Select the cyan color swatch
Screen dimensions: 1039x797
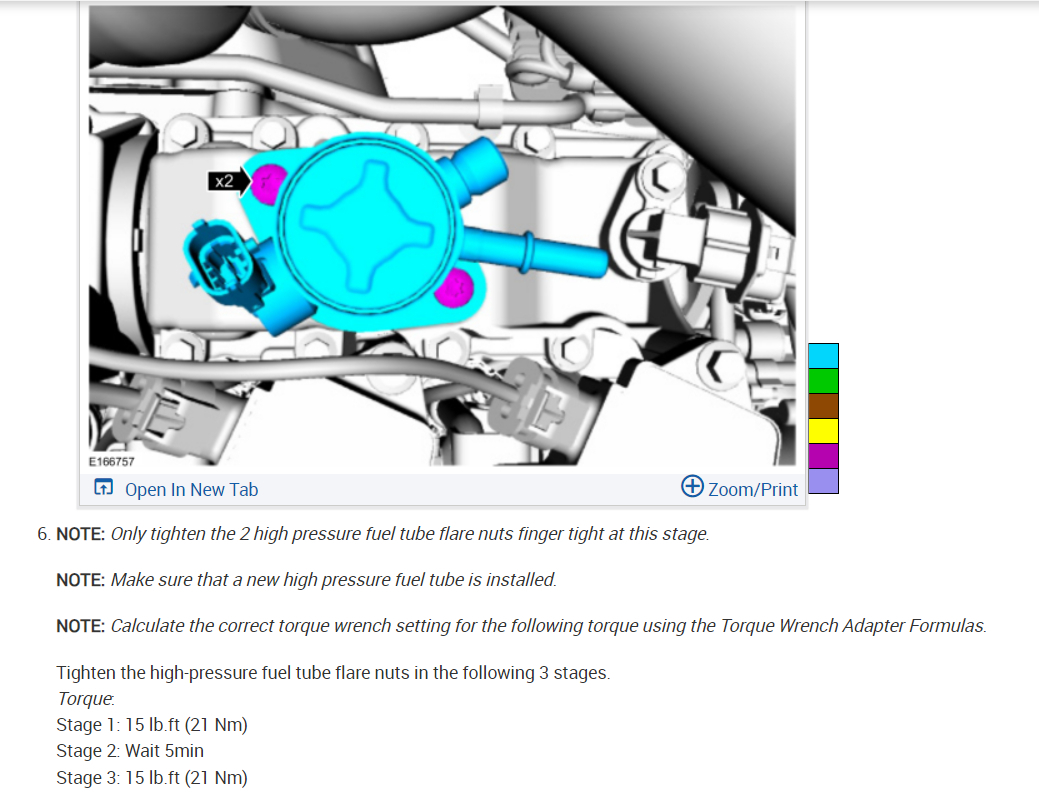pyautogui.click(x=824, y=356)
